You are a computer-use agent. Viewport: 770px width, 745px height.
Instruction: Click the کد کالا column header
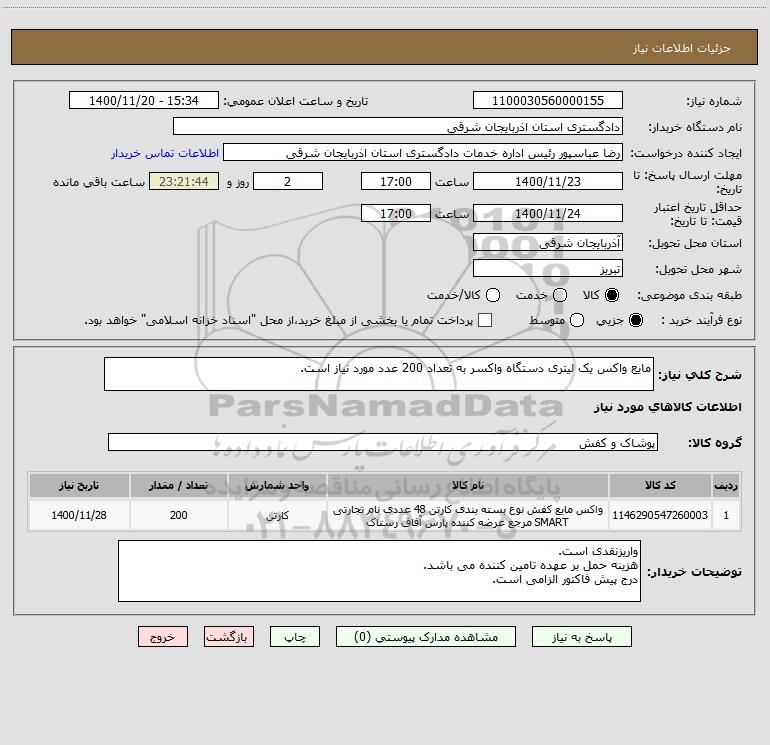[x=660, y=485]
